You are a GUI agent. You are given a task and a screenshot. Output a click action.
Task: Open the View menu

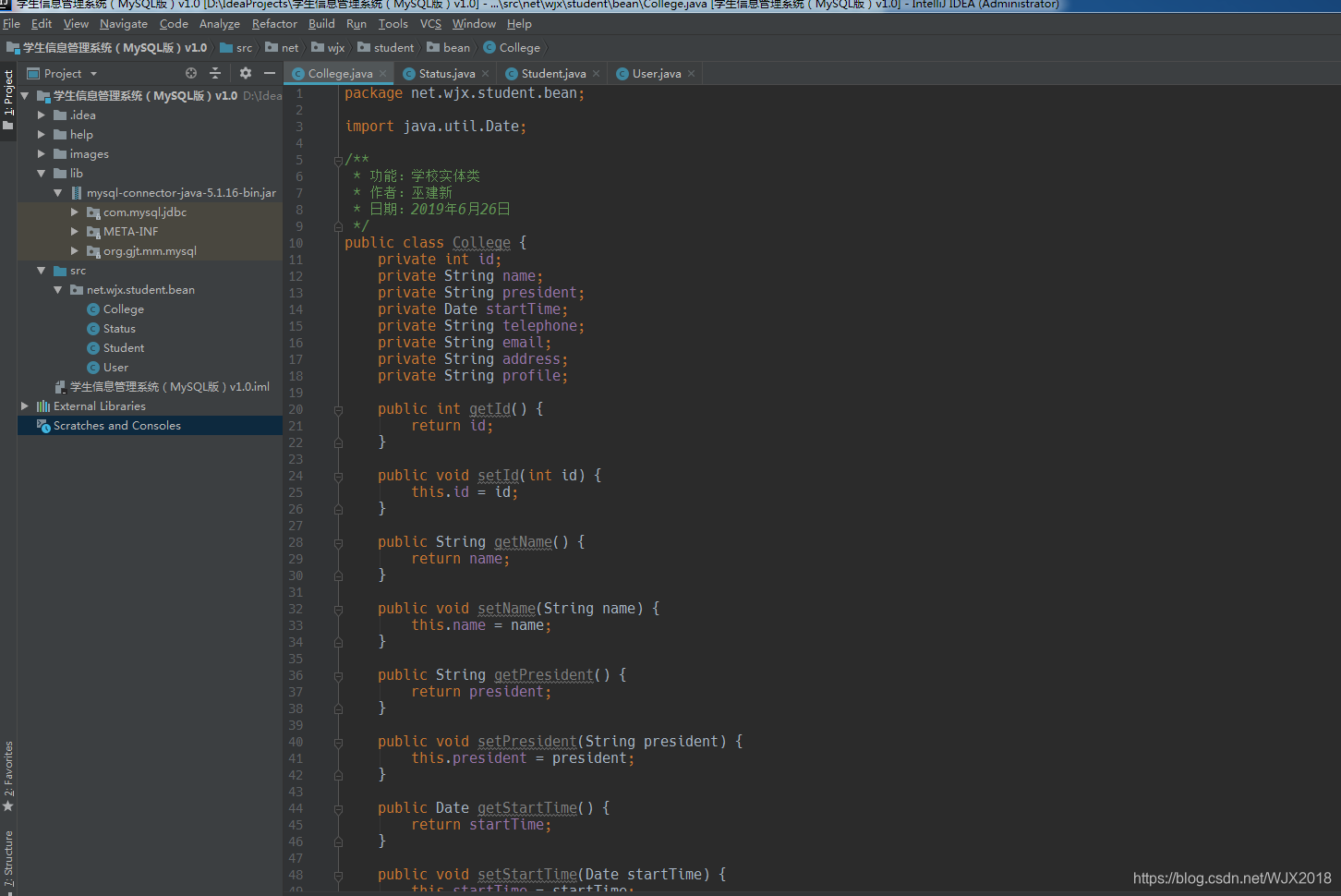tap(76, 24)
